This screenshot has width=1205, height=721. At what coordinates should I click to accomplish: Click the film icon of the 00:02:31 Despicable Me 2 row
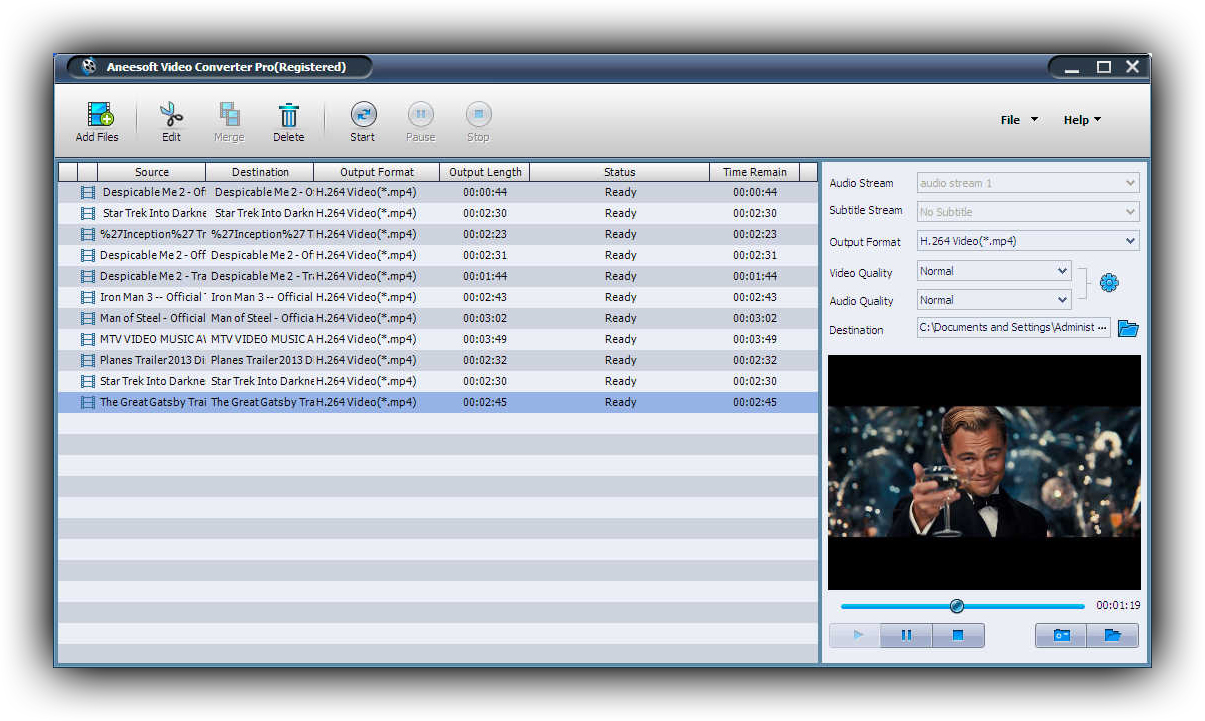point(88,255)
